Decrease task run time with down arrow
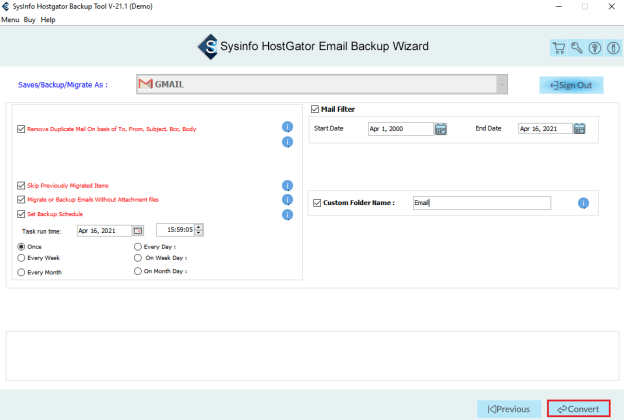This screenshot has height=420, width=624. [x=199, y=232]
